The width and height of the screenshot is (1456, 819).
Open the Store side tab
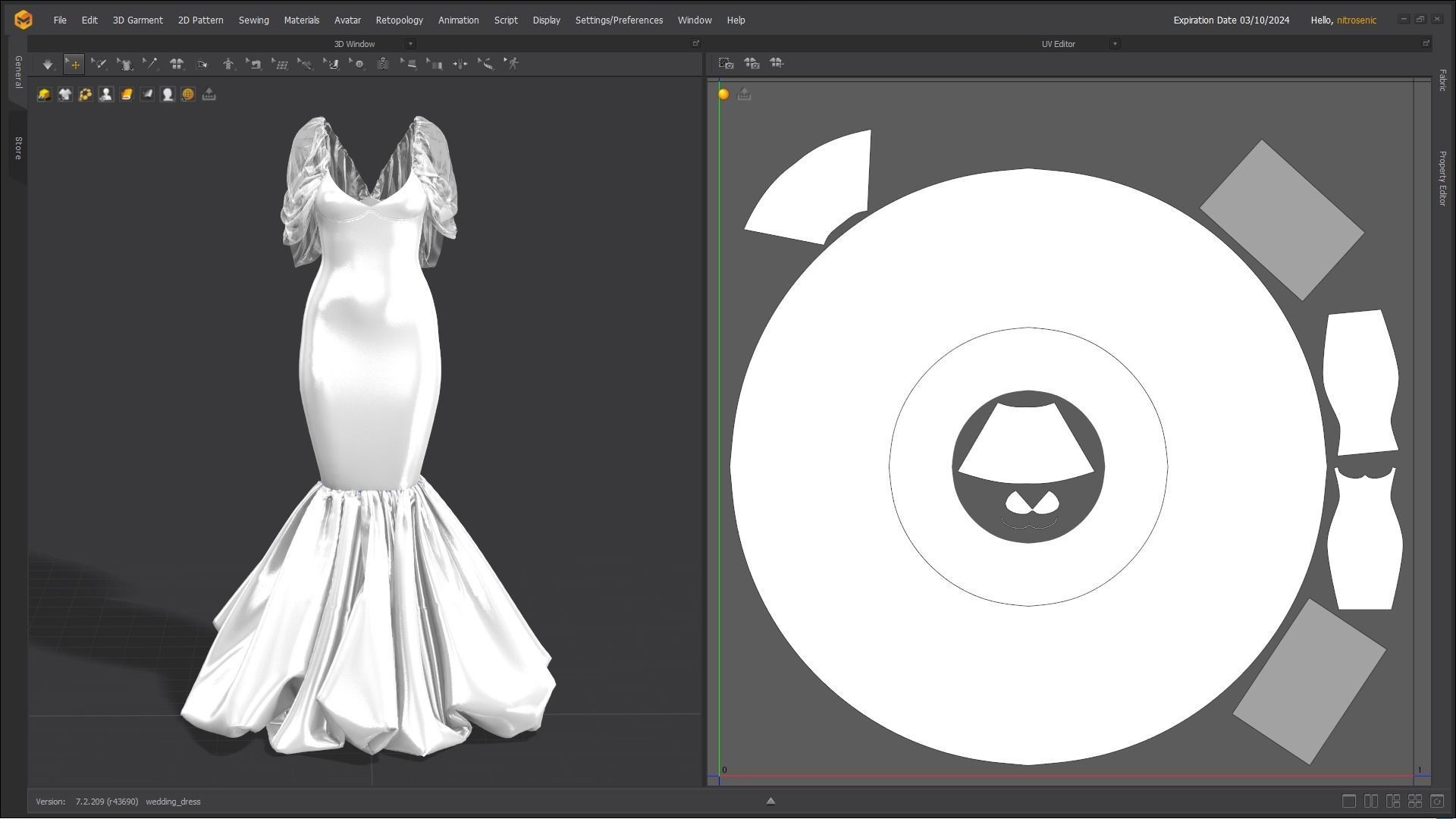pyautogui.click(x=17, y=148)
